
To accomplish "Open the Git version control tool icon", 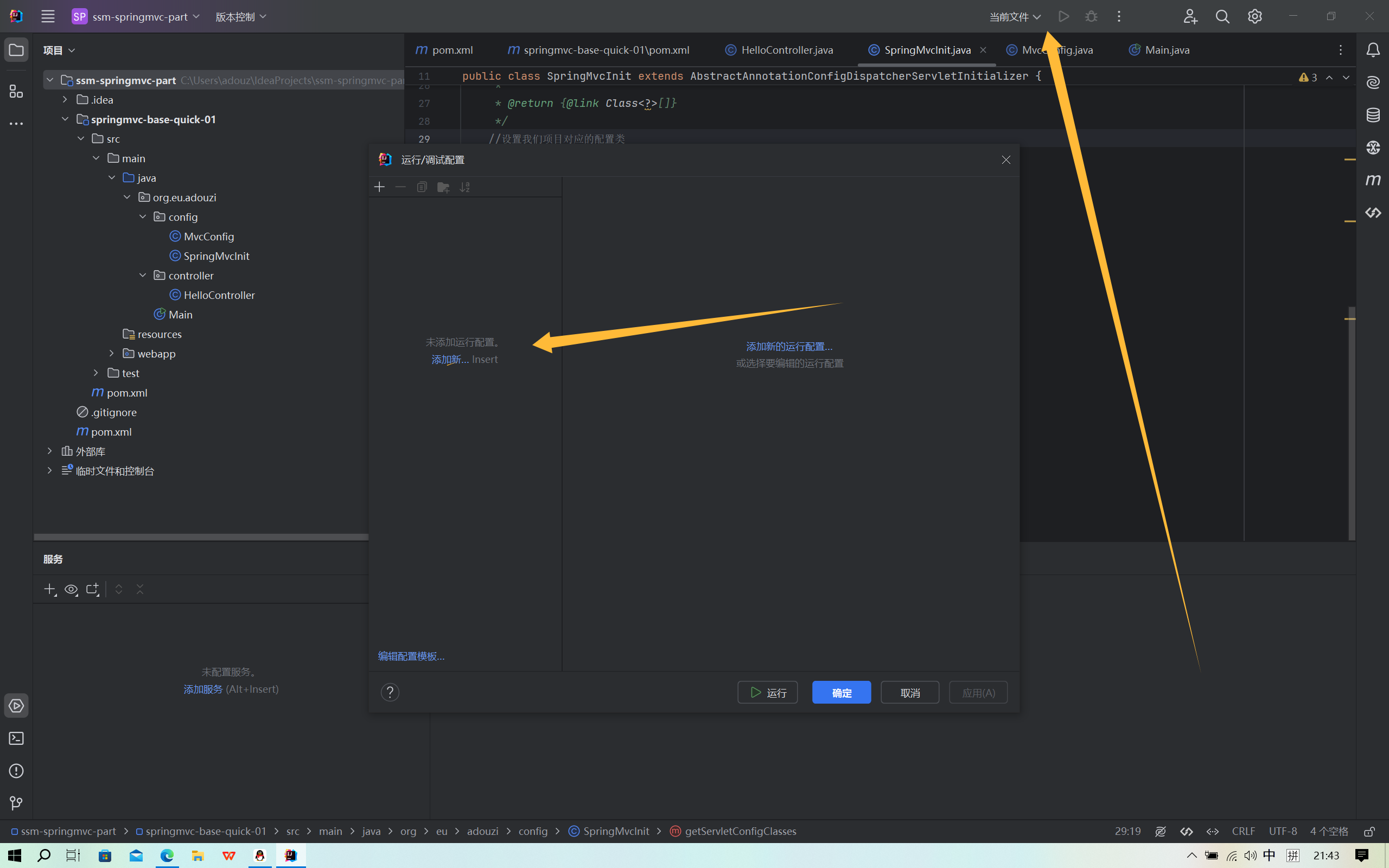I will pos(16,803).
